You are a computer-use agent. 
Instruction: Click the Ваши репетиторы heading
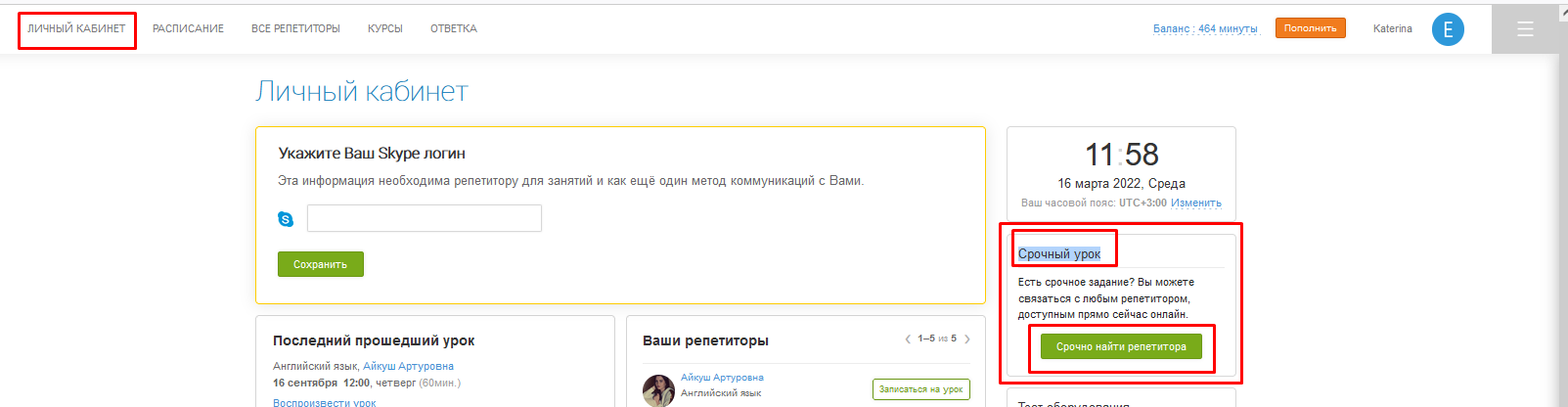click(x=705, y=340)
